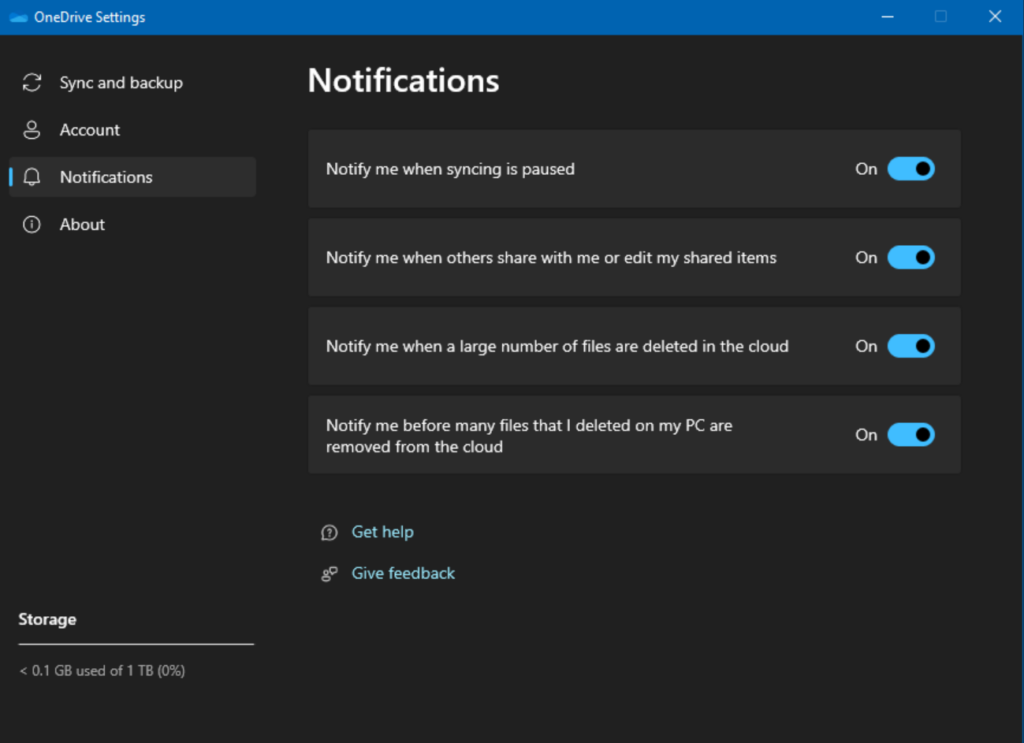Turn off the syncing is paused notification

pyautogui.click(x=911, y=169)
